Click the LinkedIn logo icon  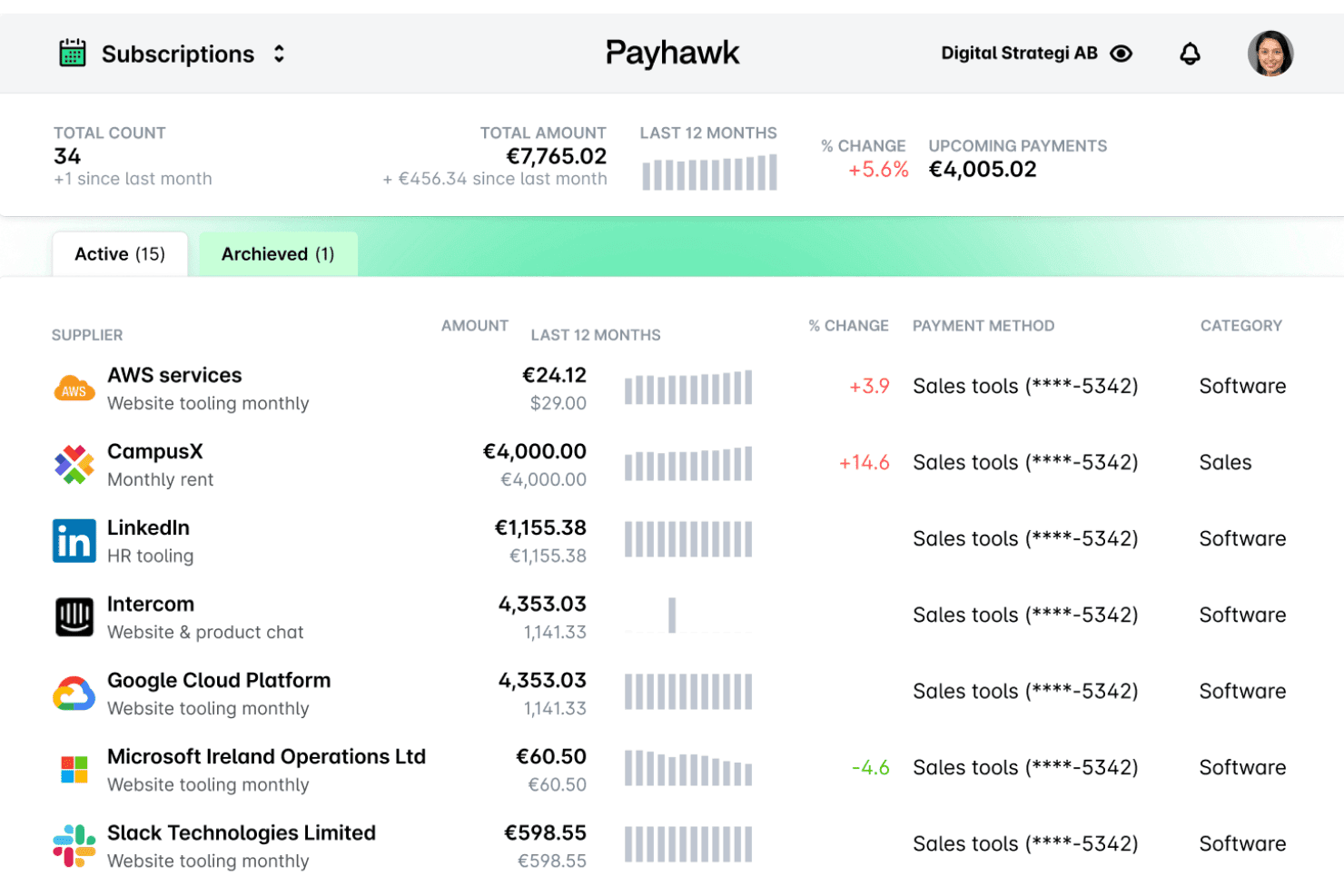click(x=74, y=541)
